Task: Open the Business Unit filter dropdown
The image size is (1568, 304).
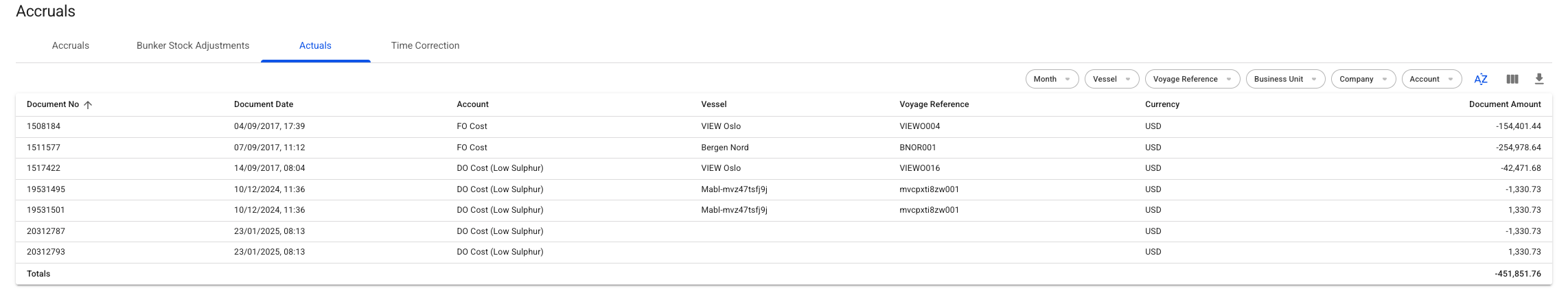Action: 1285,79
